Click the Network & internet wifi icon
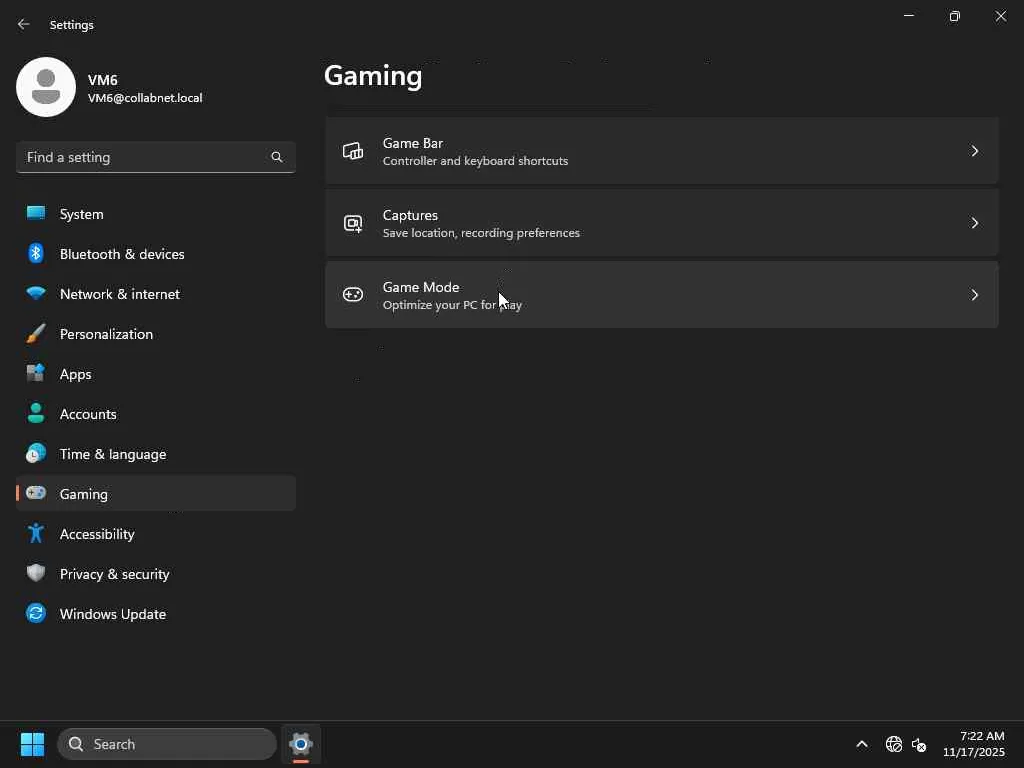Viewport: 1024px width, 768px height. point(36,294)
